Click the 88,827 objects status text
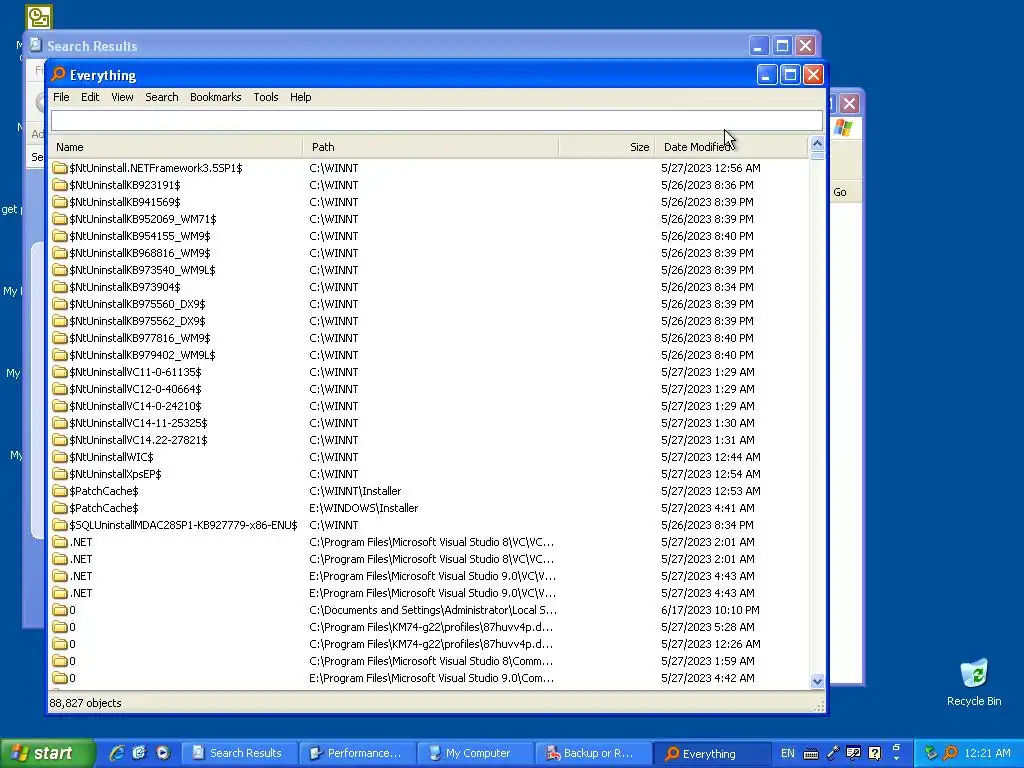Image resolution: width=1024 pixels, height=768 pixels. point(86,703)
